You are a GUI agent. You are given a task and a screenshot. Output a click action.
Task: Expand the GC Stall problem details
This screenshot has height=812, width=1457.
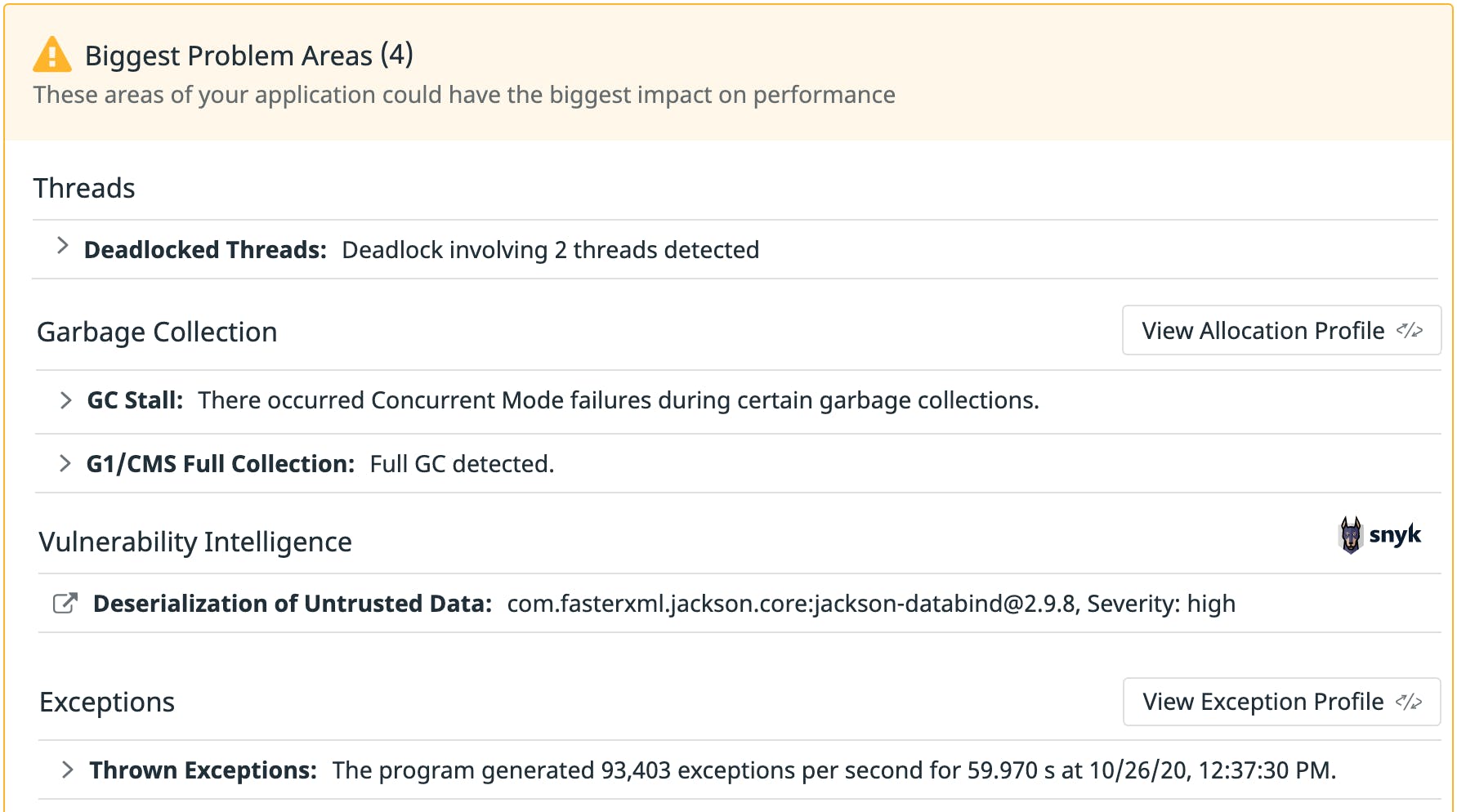(65, 400)
